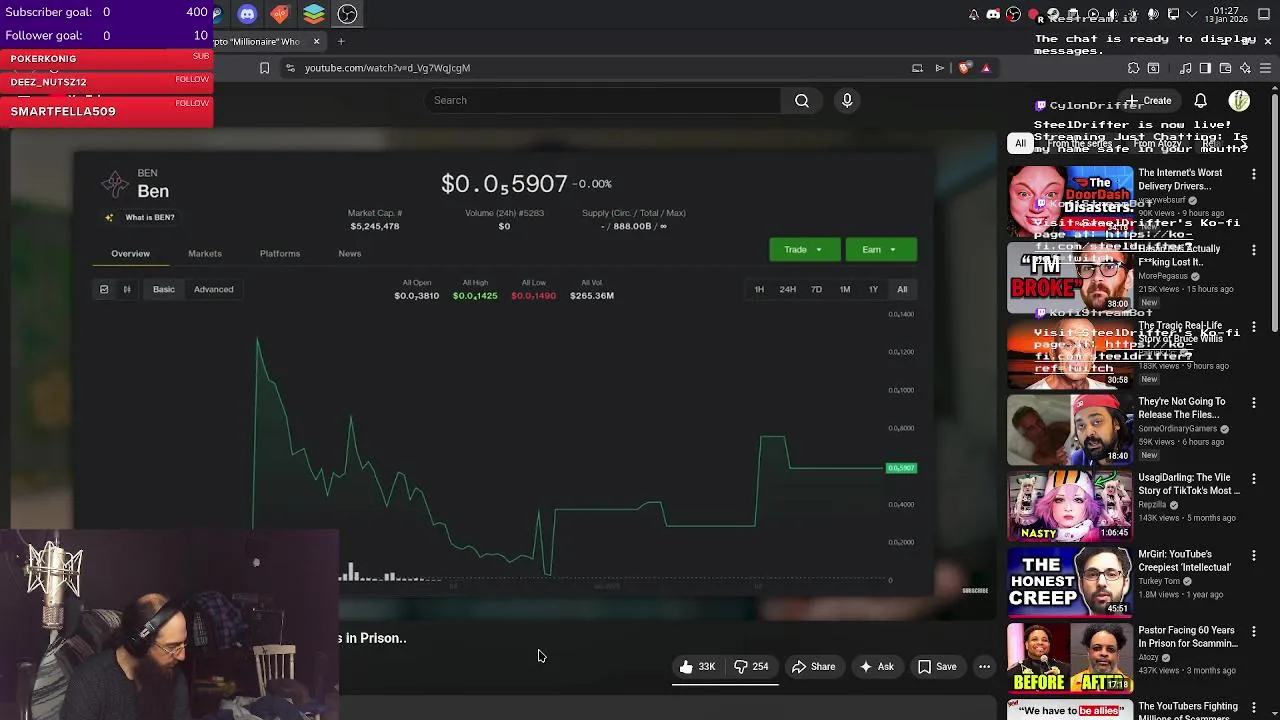The image size is (1280, 720).
Task: Visit the Repzilla channel link
Action: 1152,505
